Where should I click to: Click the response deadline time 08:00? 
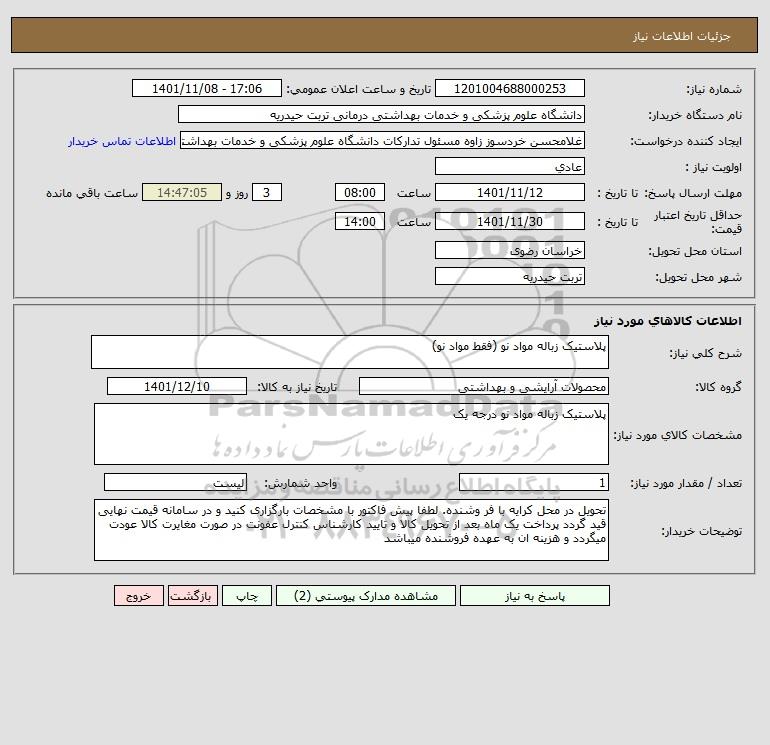point(360,193)
